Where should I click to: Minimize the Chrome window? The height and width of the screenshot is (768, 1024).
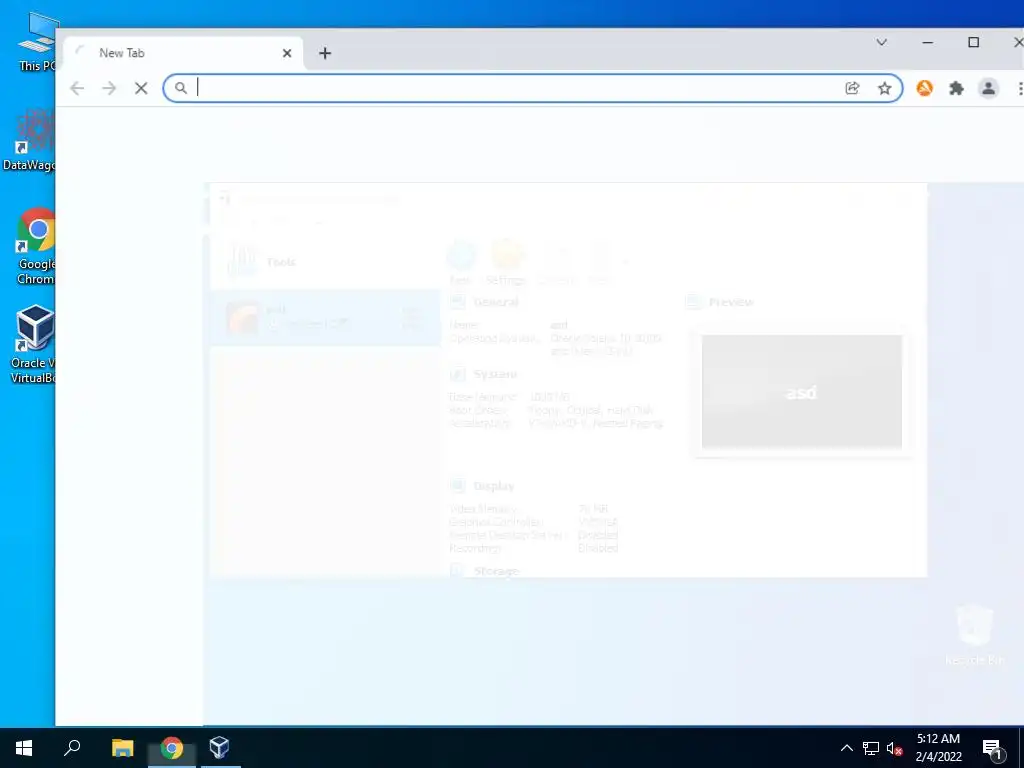coord(927,42)
